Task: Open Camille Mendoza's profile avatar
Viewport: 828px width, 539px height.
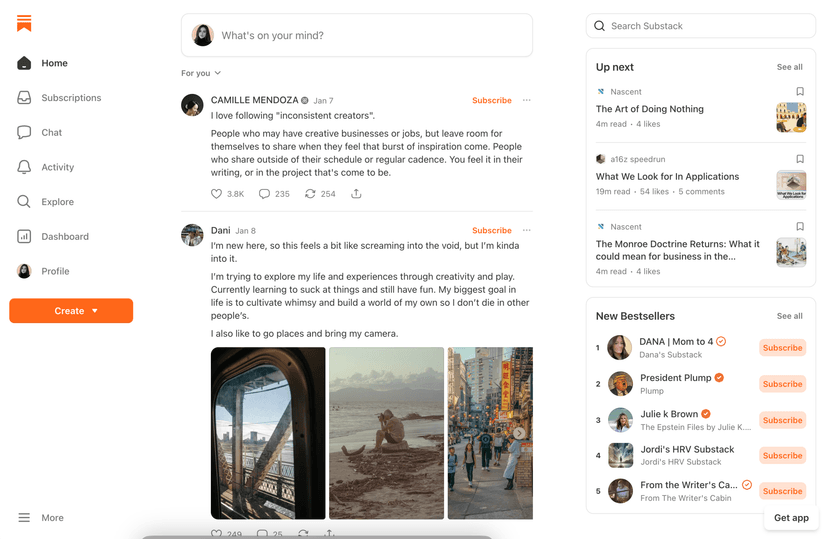Action: [192, 105]
